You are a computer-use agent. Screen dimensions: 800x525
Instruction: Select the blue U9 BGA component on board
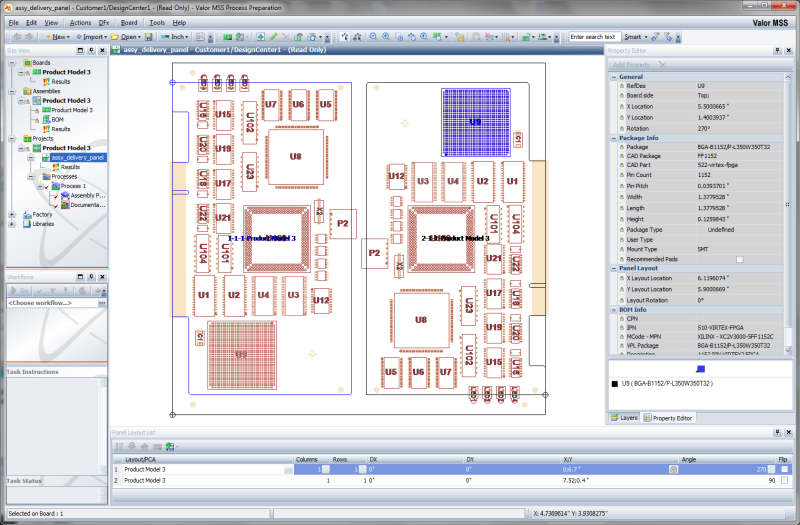point(476,122)
